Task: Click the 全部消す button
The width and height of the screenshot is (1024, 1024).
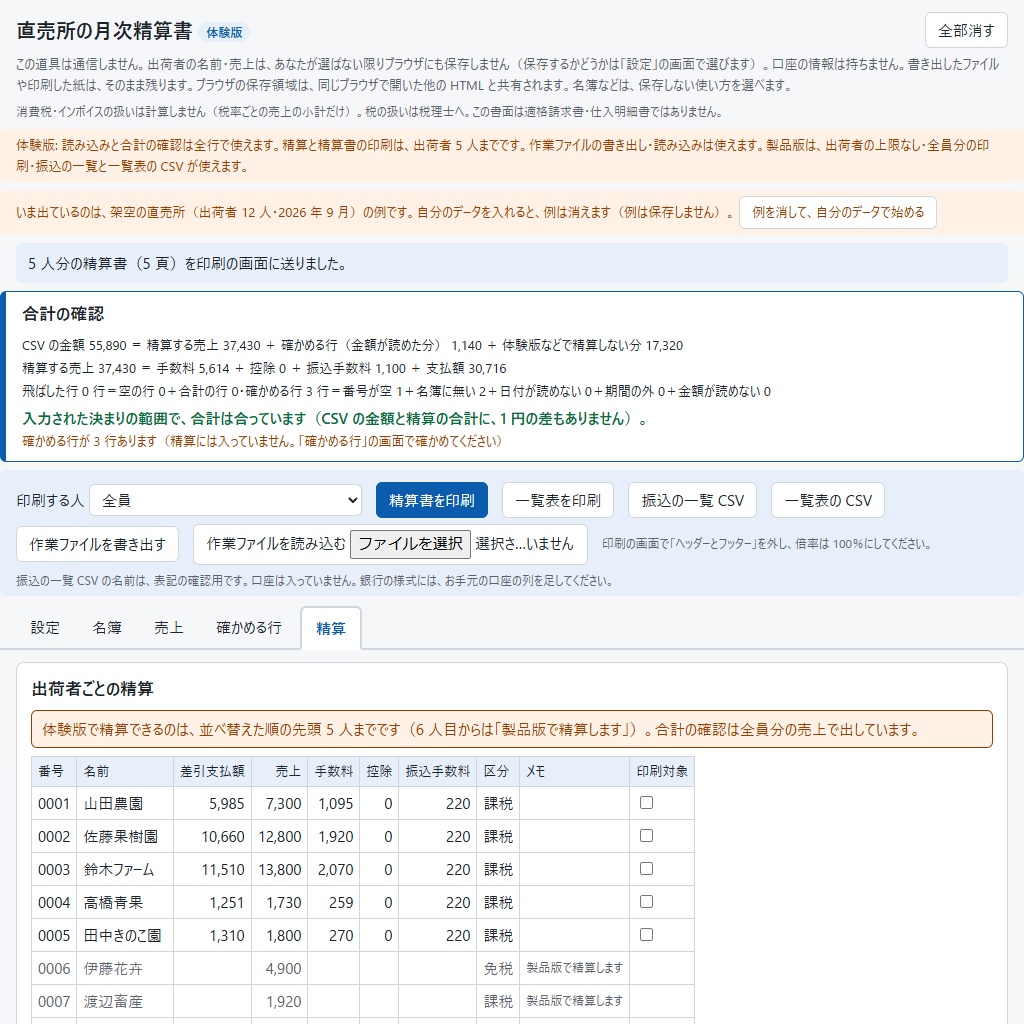Action: 966,30
